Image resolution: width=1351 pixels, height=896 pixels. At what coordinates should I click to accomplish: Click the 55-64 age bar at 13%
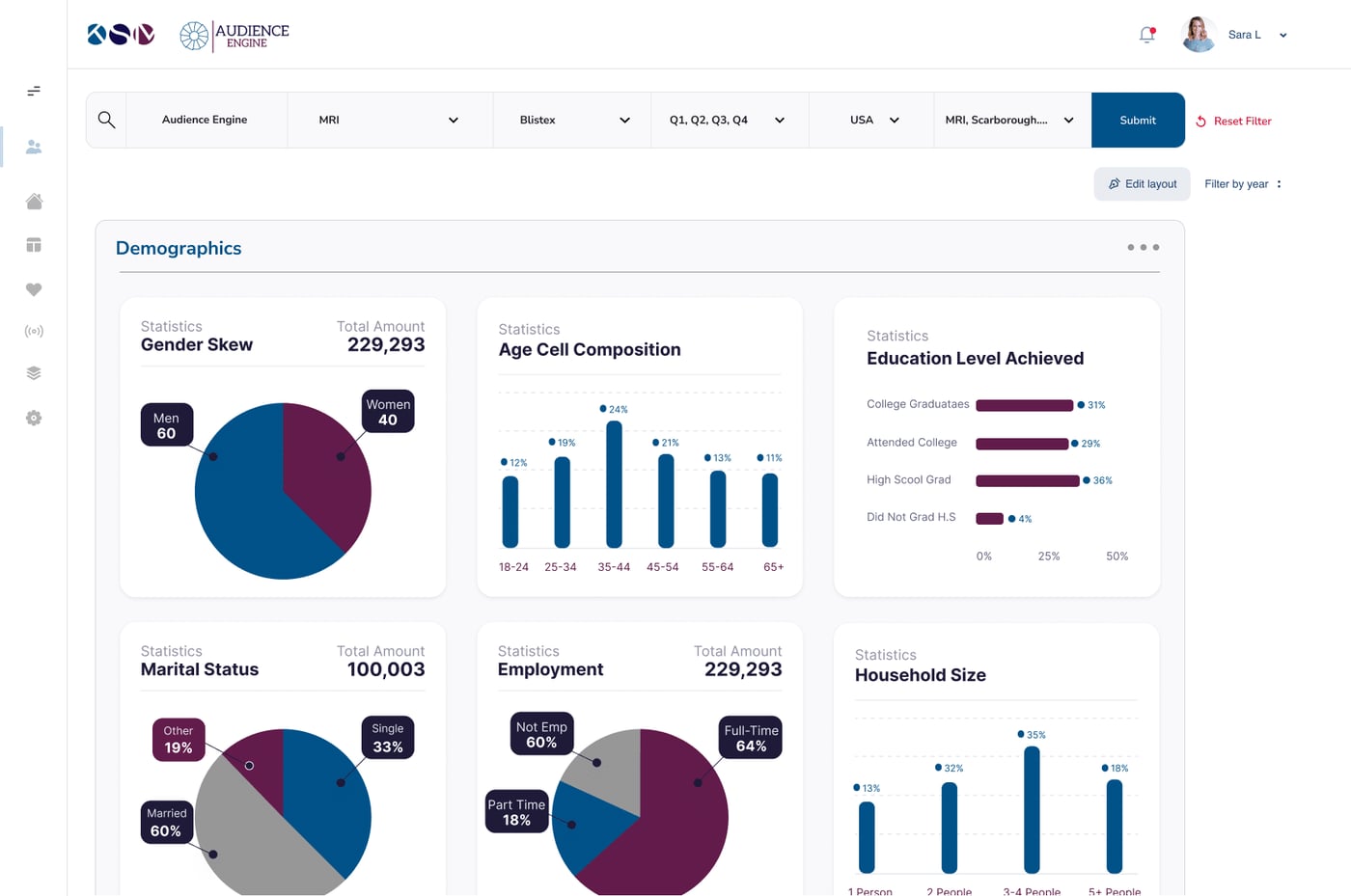point(718,509)
